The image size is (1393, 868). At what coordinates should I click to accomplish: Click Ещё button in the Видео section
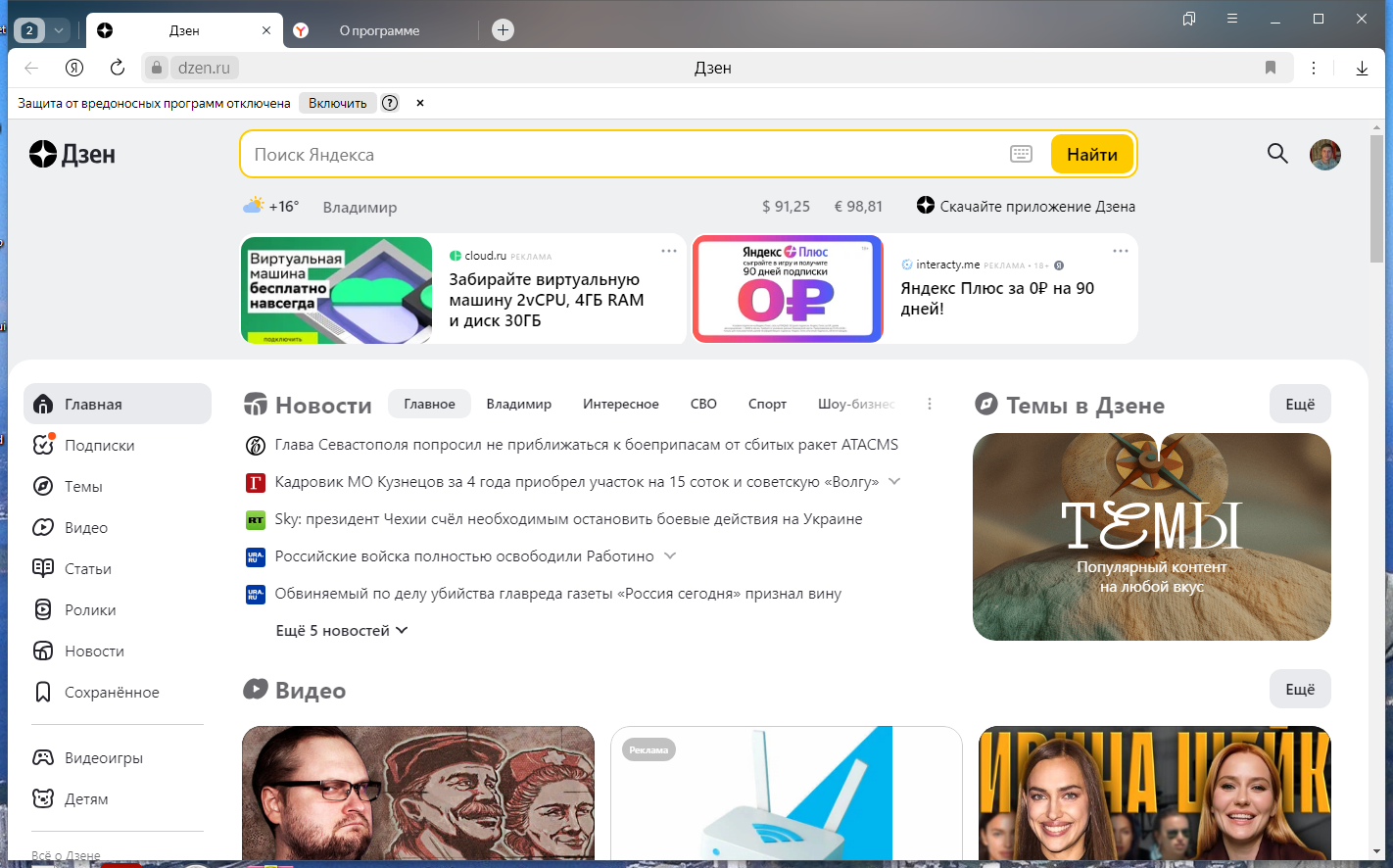(x=1300, y=689)
